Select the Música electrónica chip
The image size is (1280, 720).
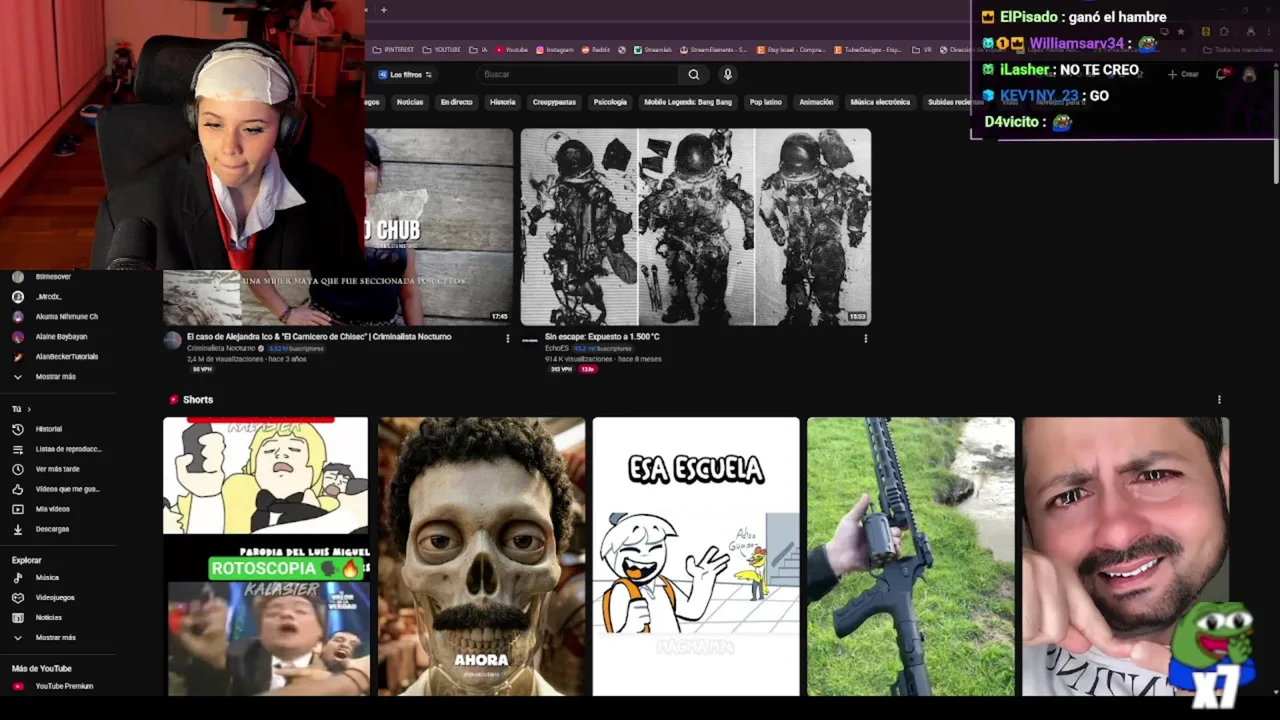[880, 102]
